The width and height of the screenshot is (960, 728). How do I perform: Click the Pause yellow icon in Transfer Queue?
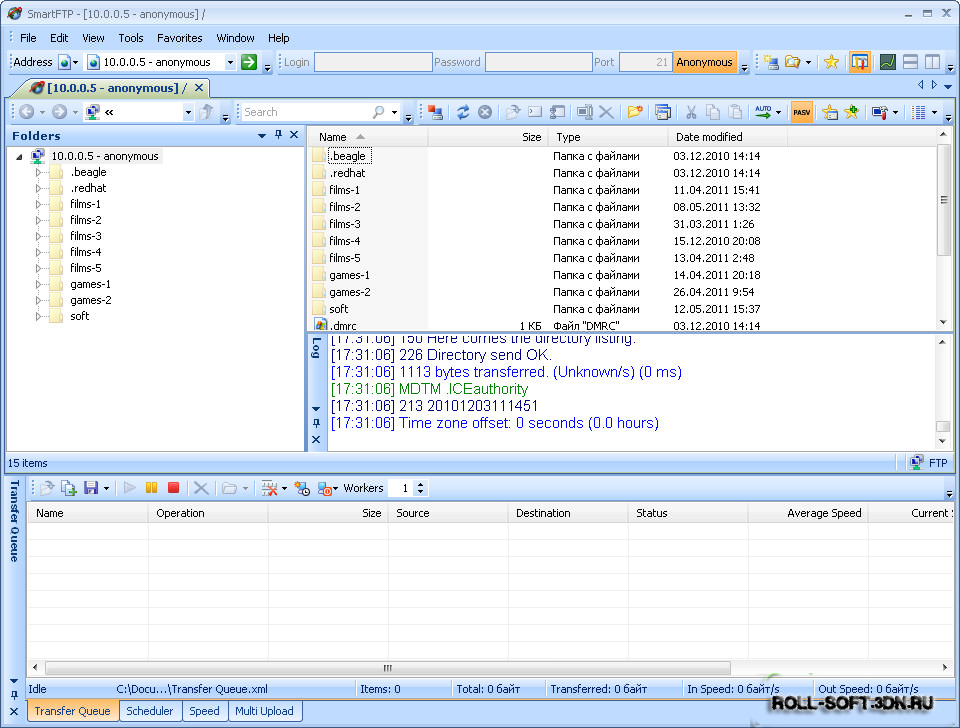pyautogui.click(x=151, y=488)
